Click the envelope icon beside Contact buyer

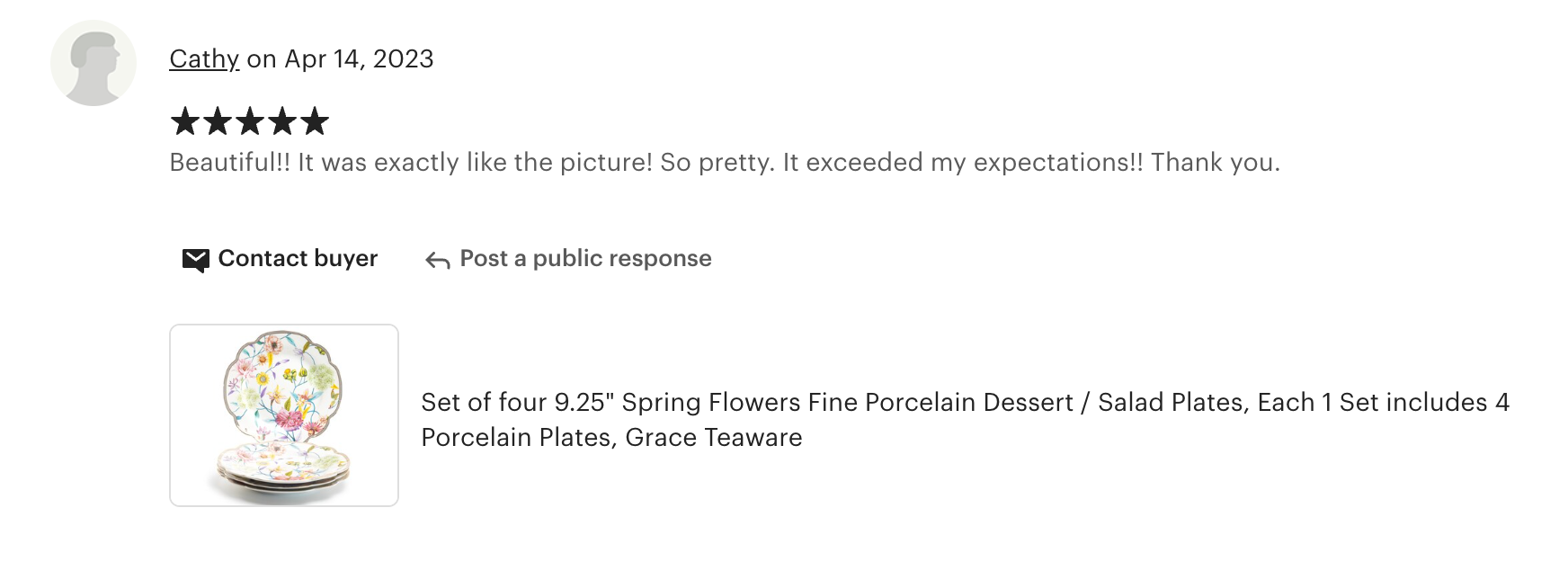click(195, 260)
